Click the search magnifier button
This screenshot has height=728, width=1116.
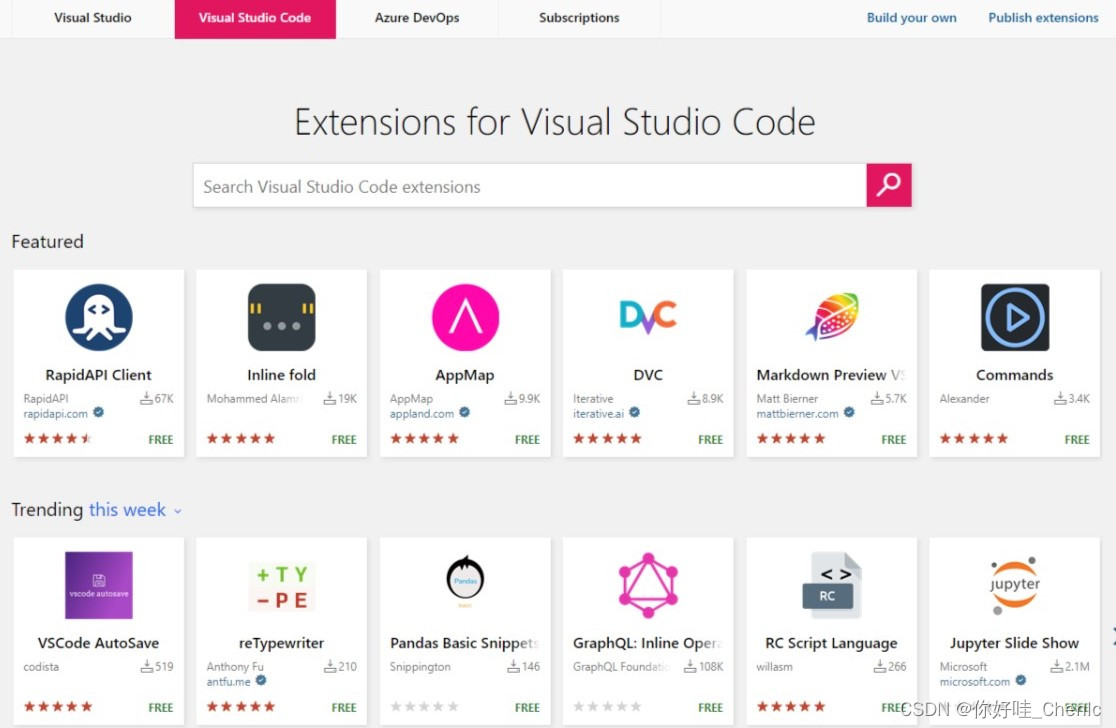point(888,185)
